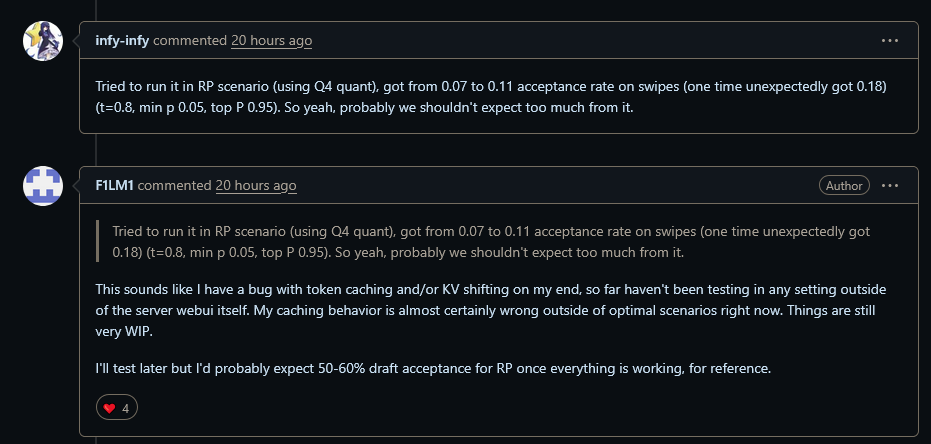
Task: Visit the infy-infy username link
Action: pyautogui.click(x=122, y=41)
